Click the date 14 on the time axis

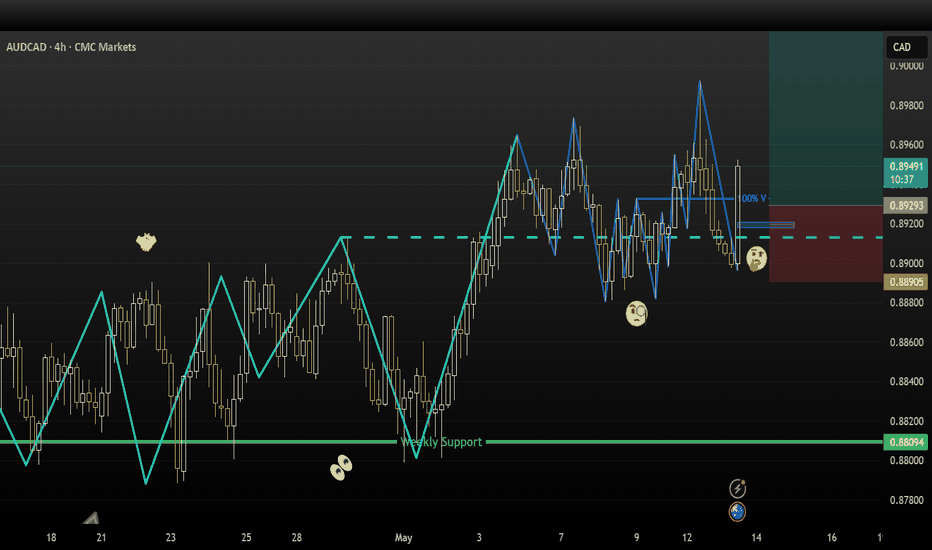click(x=756, y=538)
